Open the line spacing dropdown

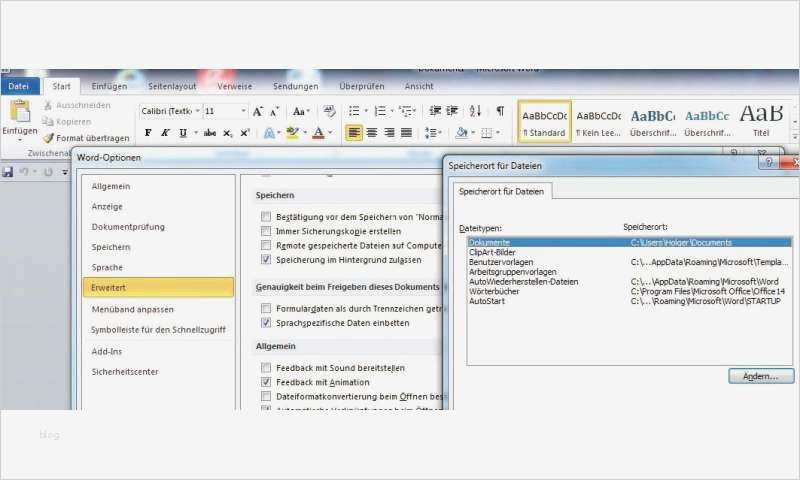click(433, 133)
